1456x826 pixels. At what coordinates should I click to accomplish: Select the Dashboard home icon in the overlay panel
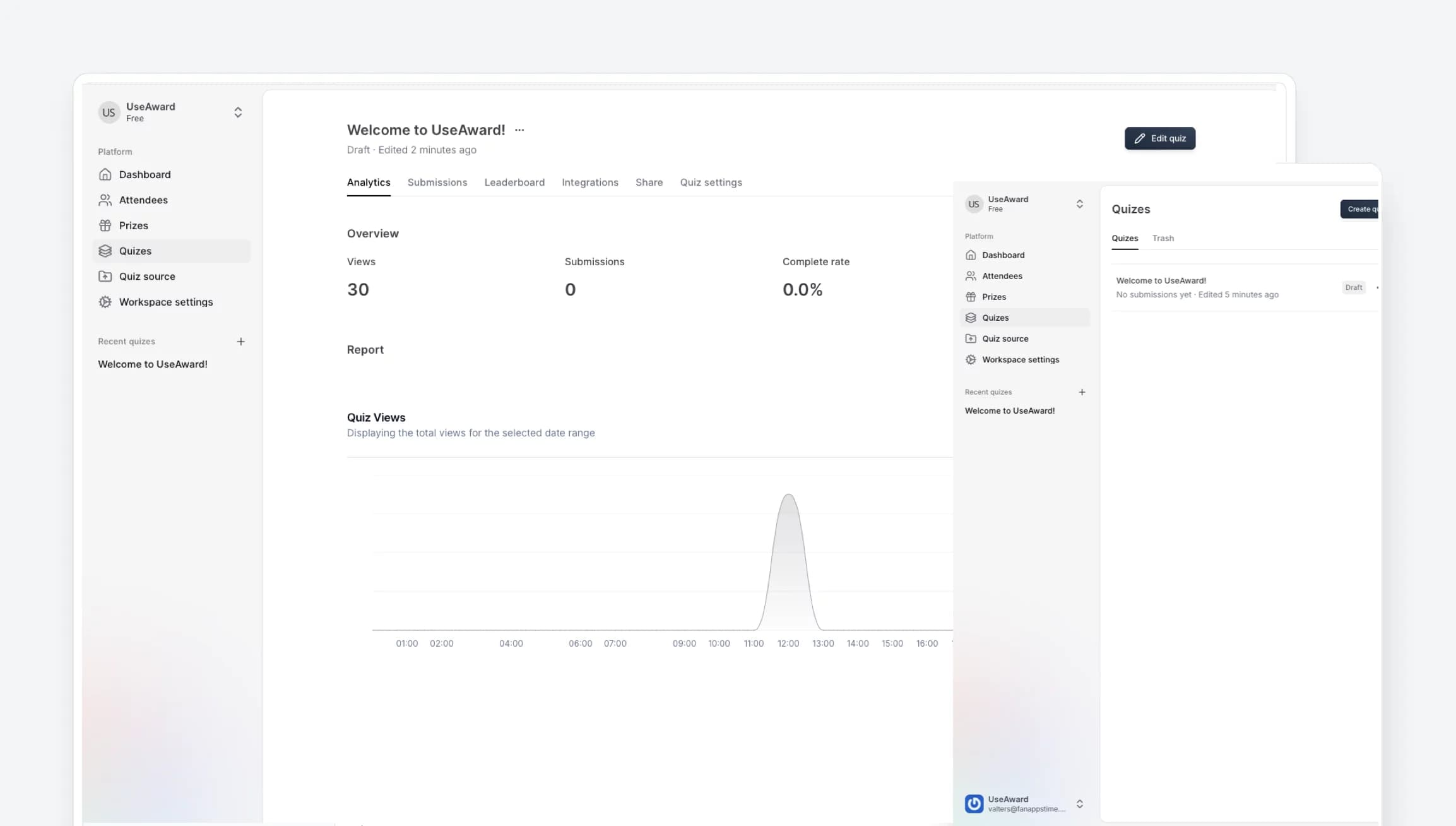[972, 255]
